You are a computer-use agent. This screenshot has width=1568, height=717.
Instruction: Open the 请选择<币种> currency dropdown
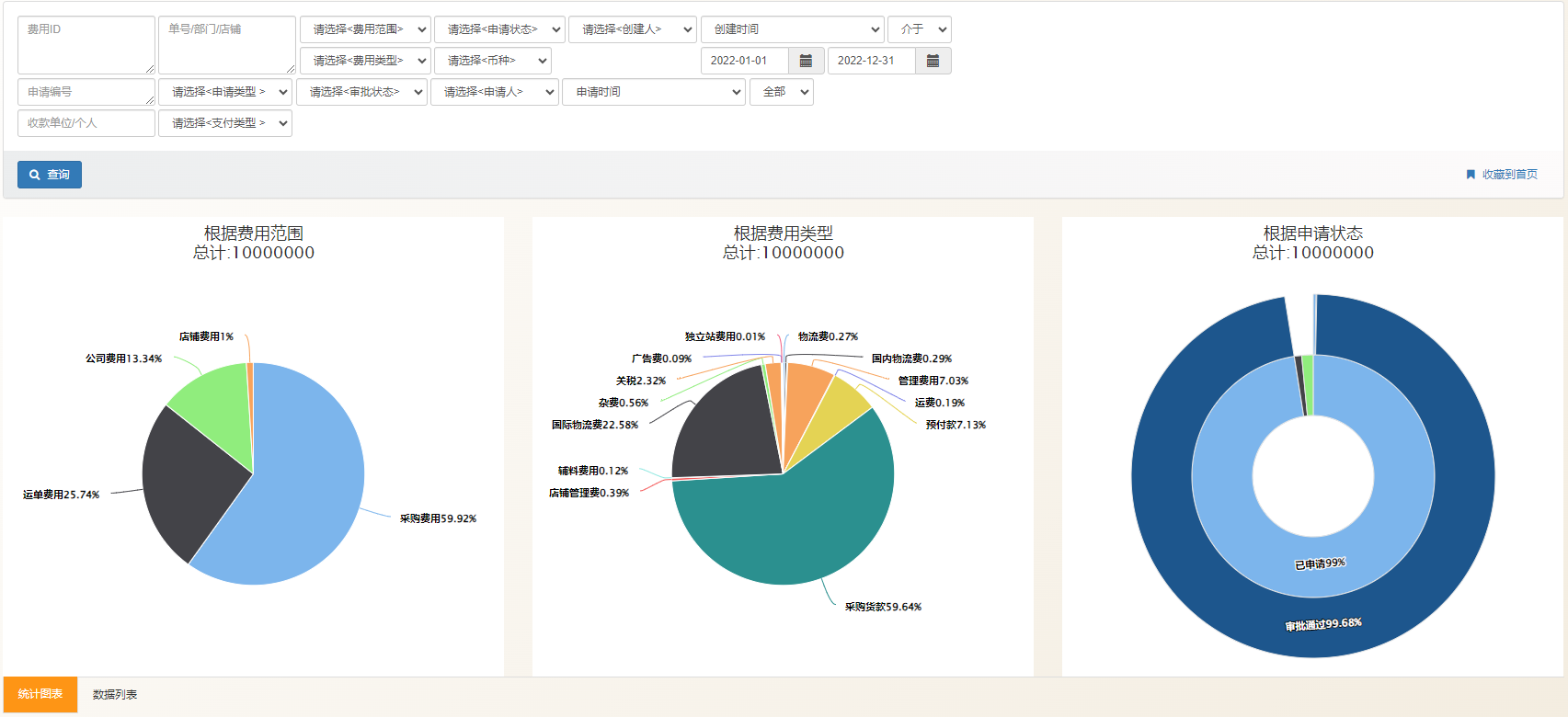tap(492, 61)
